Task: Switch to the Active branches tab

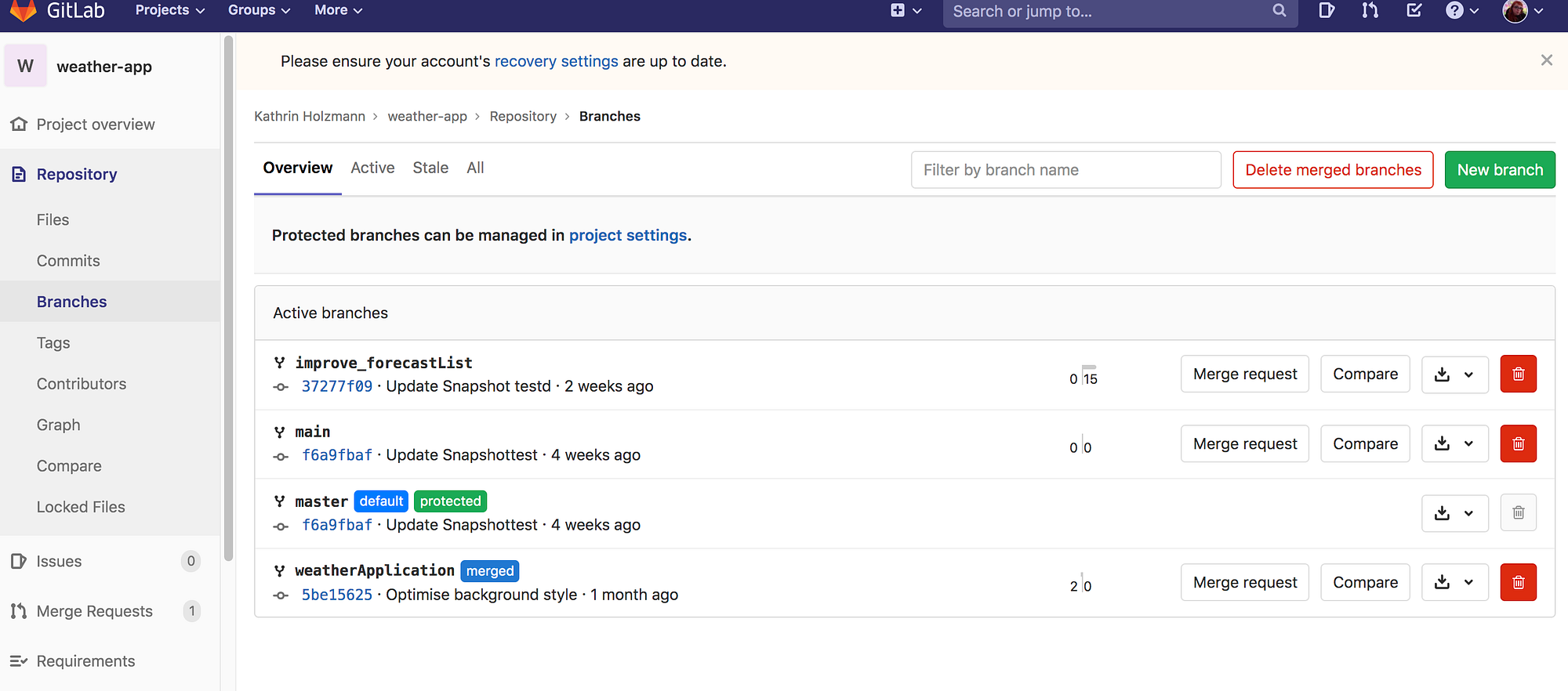Action: point(372,168)
